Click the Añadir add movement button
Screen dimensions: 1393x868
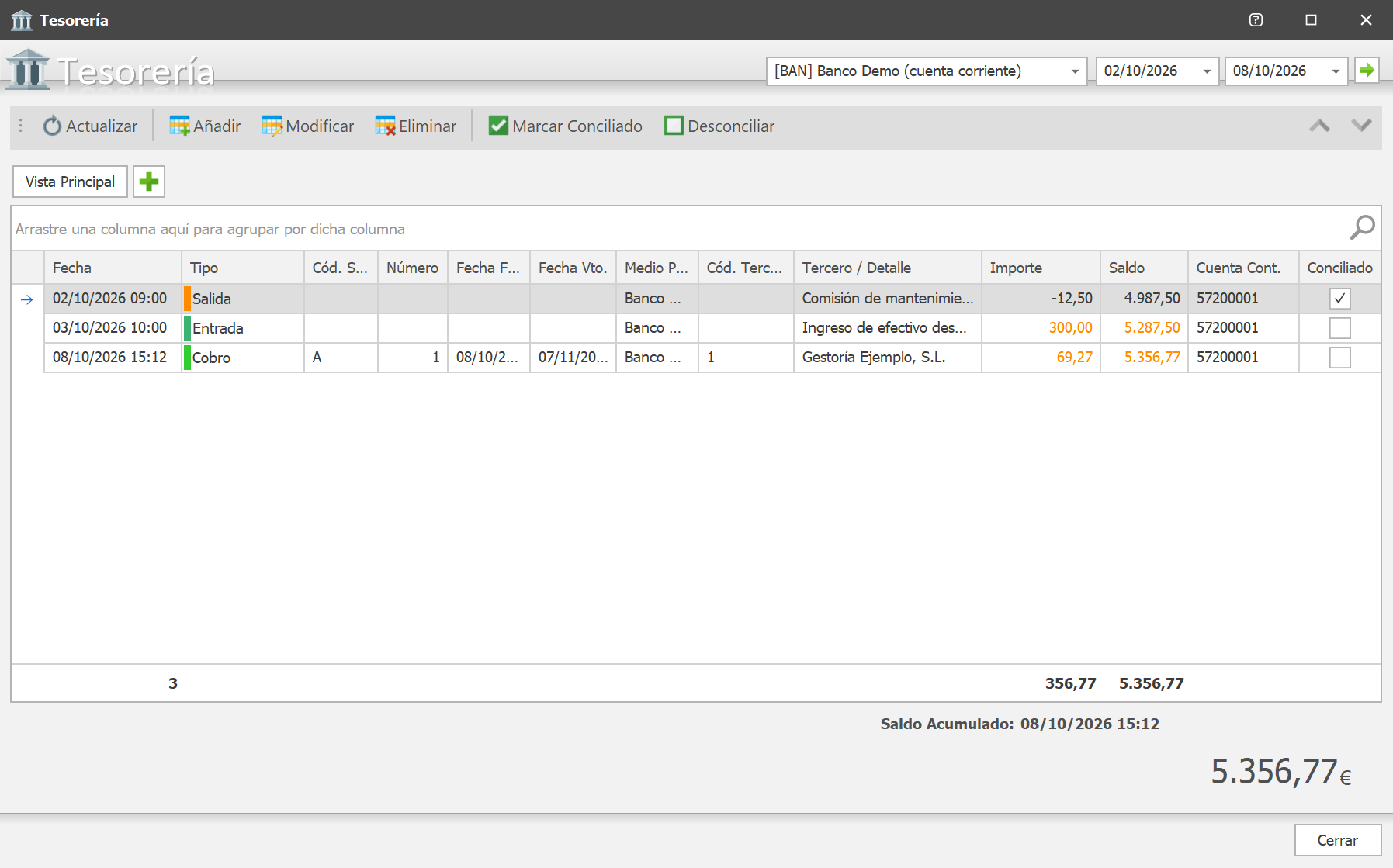pyautogui.click(x=205, y=126)
